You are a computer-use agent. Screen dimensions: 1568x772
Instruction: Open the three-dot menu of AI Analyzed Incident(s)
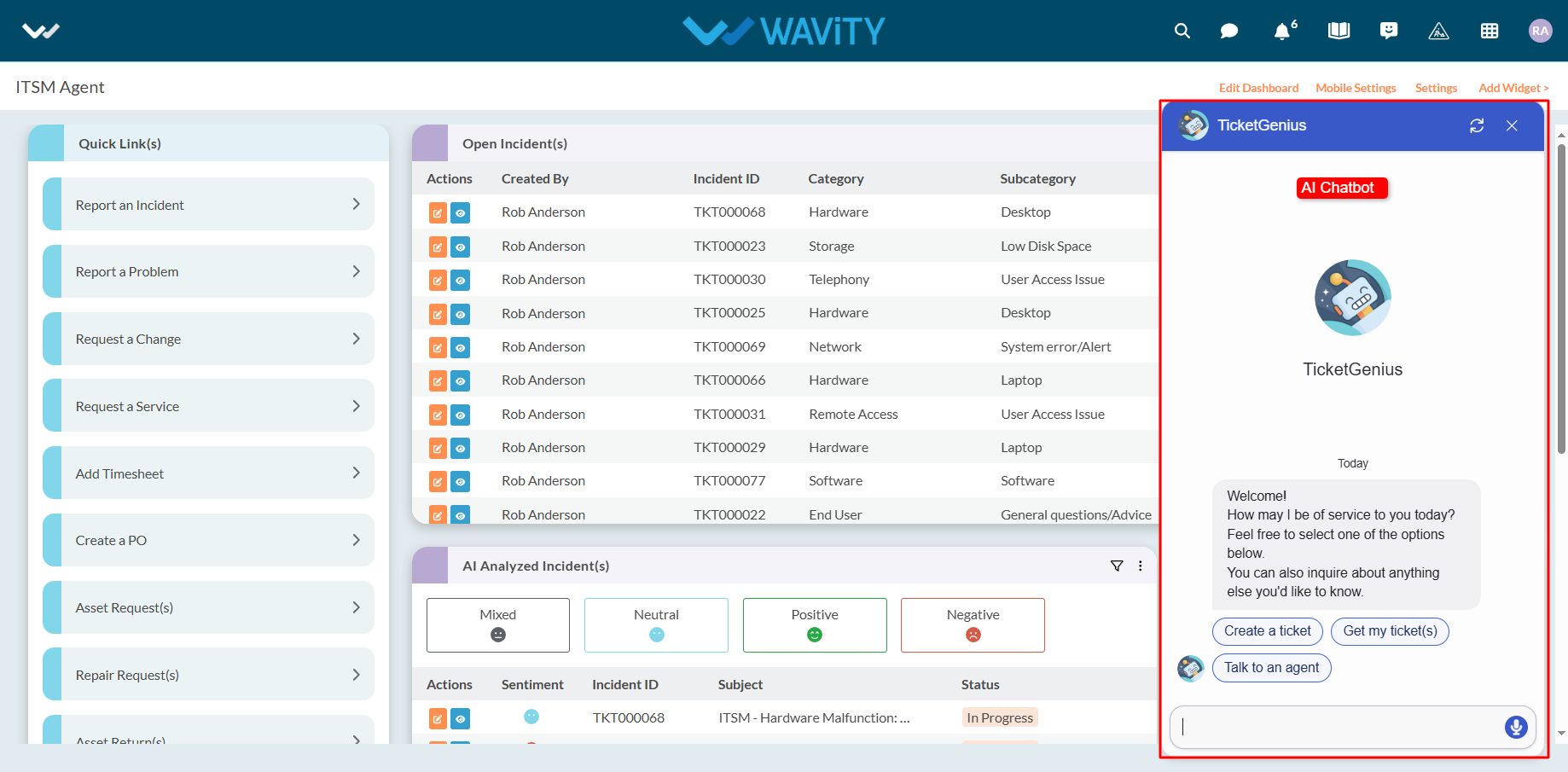click(1141, 566)
